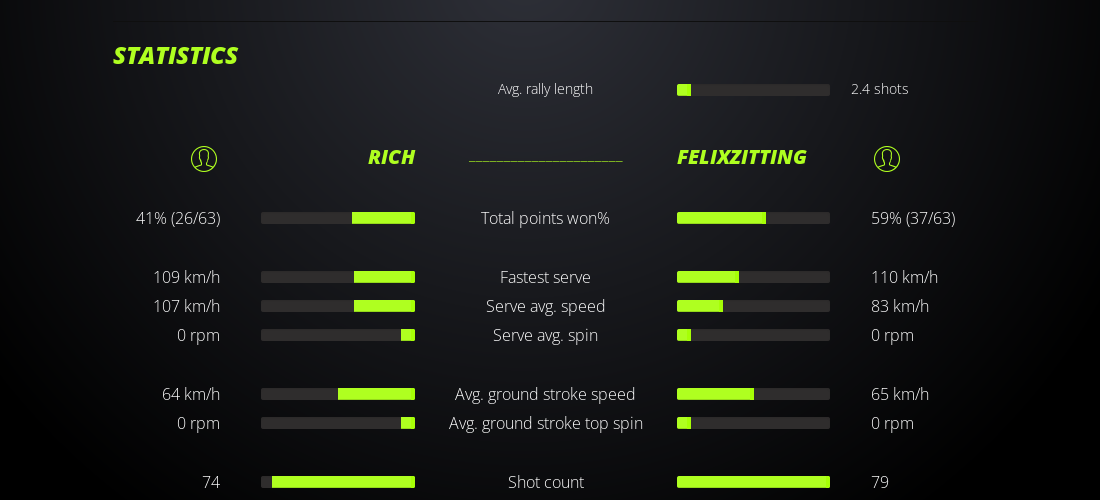Click Rich's player avatar icon
This screenshot has width=1100, height=500.
coord(204,158)
